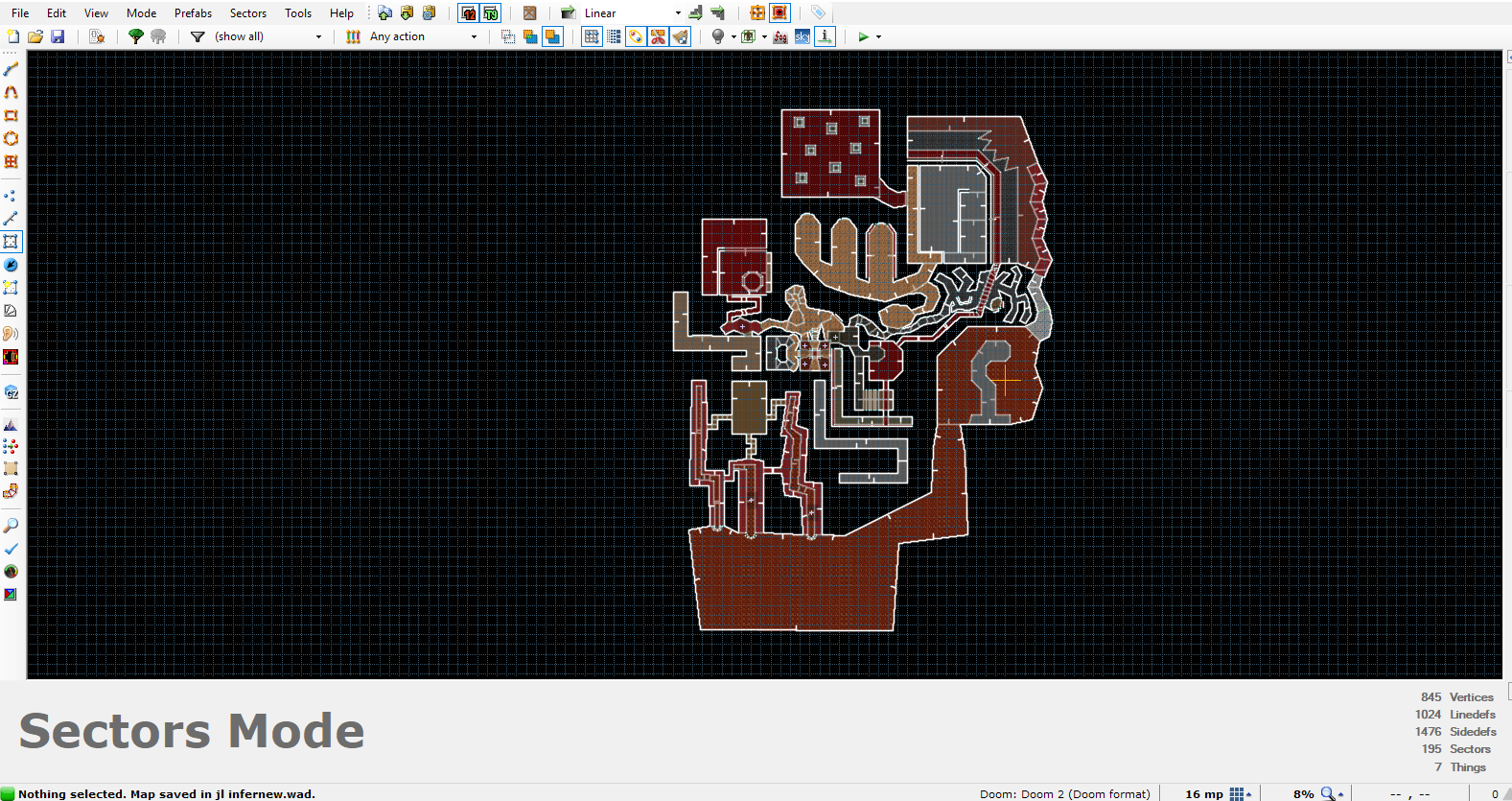Toggle the sky rendering button
Viewport: 1512px width, 801px height.
click(x=803, y=36)
